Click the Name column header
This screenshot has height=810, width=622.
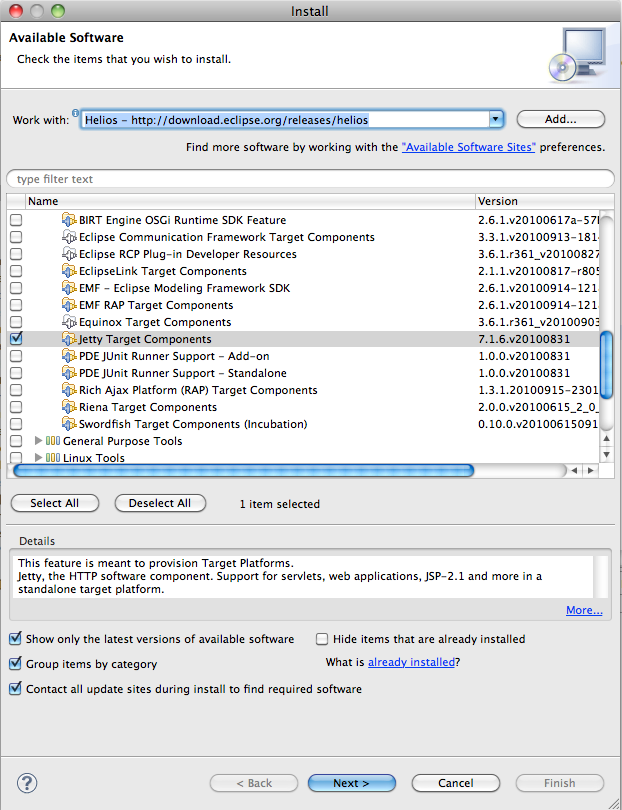pos(250,201)
